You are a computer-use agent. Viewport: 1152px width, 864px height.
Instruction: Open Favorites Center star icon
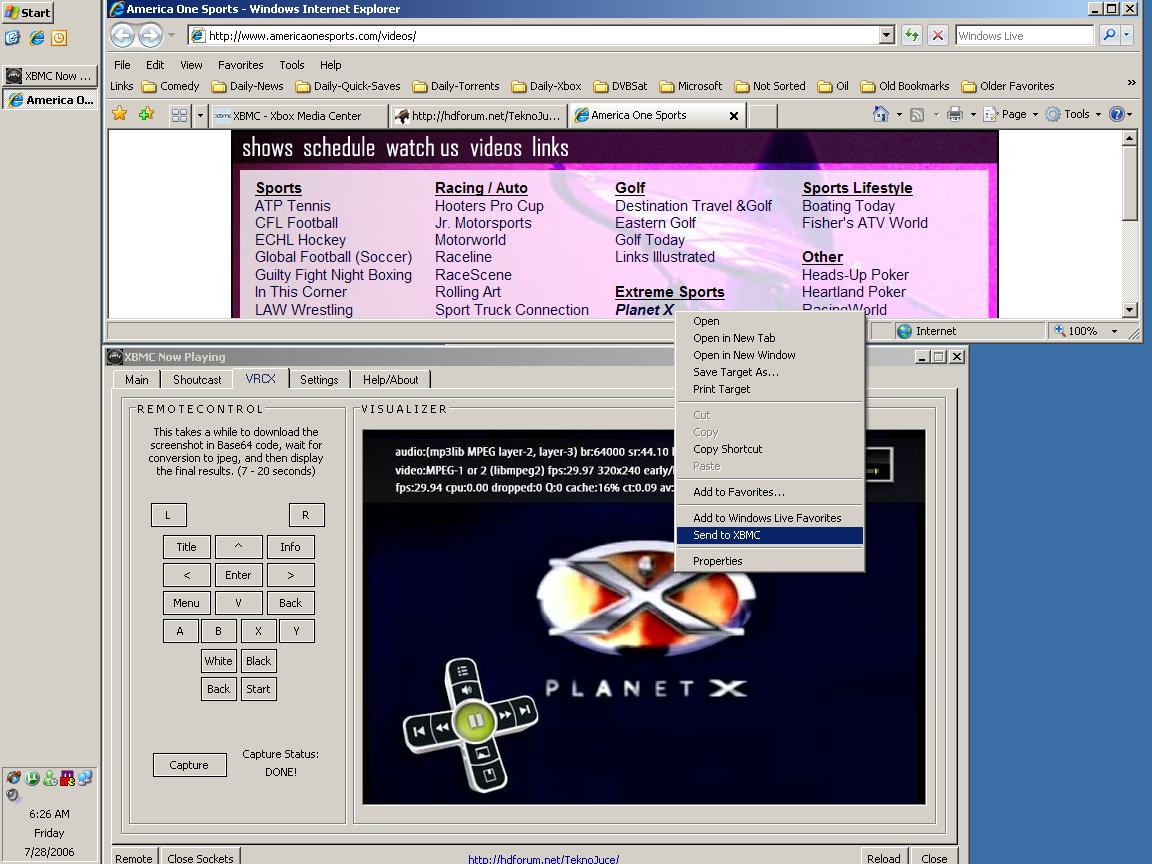[120, 115]
